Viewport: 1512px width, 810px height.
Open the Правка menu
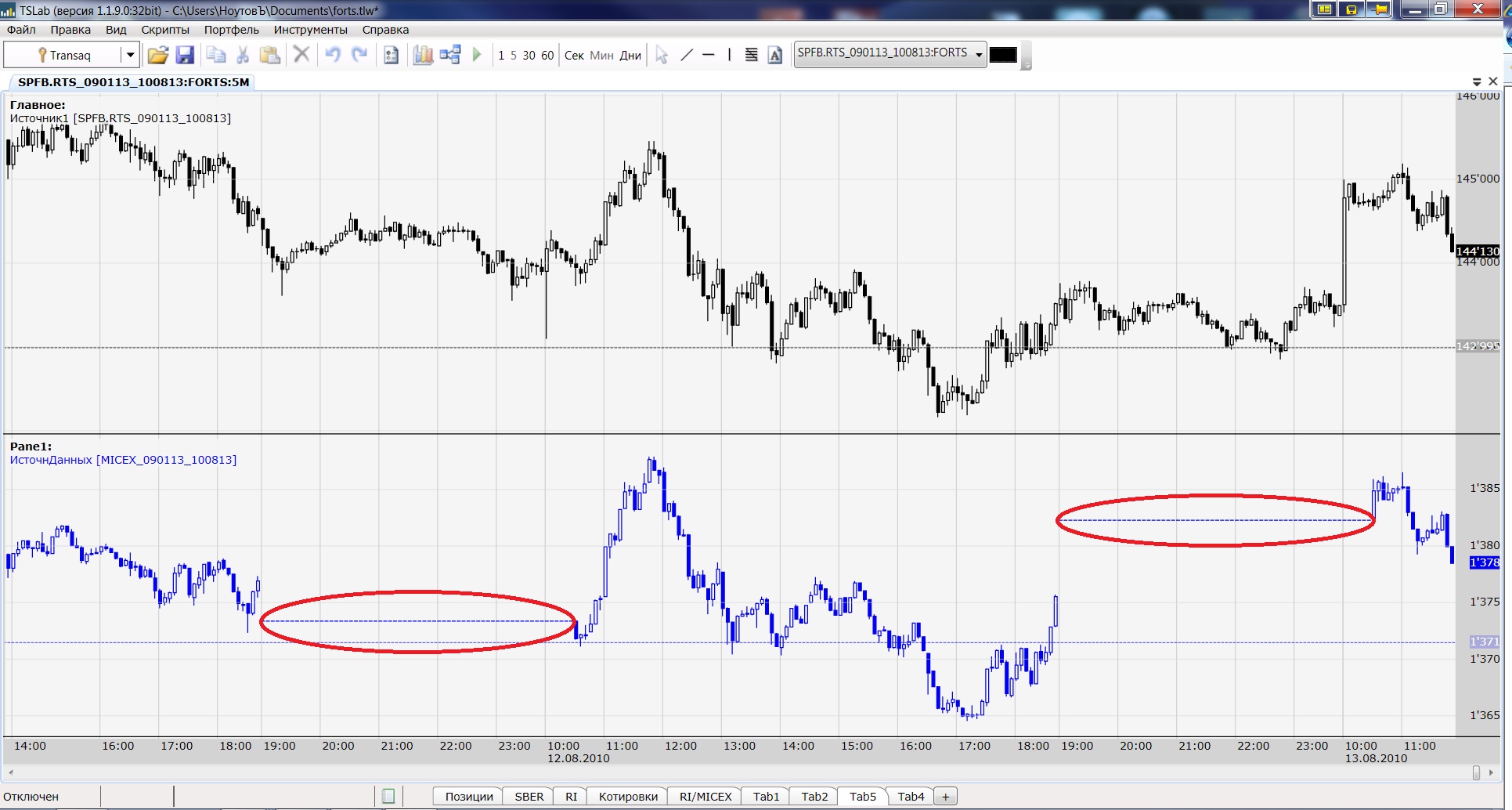(70, 30)
